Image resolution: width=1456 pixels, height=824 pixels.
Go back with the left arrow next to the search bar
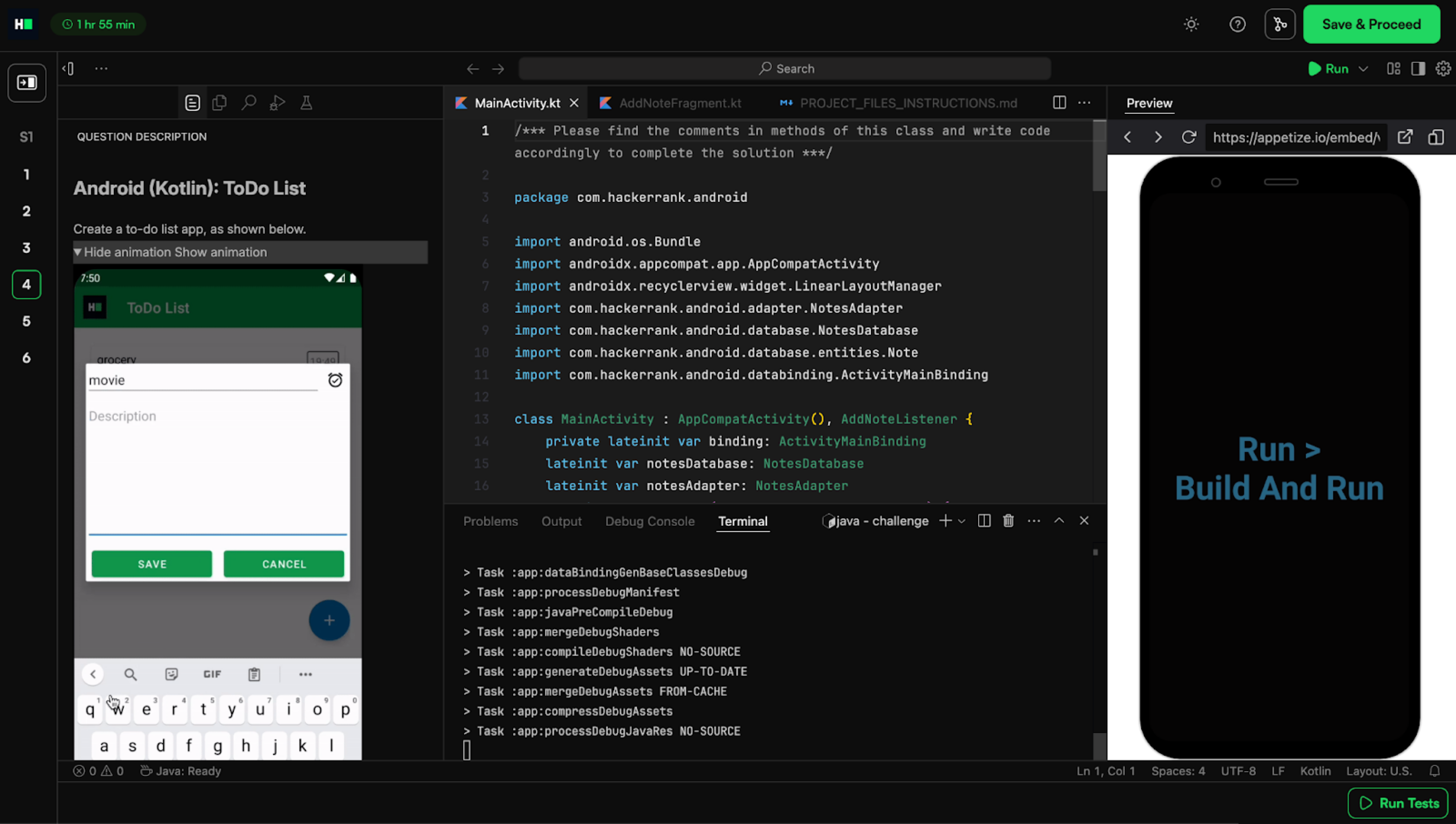tap(473, 69)
